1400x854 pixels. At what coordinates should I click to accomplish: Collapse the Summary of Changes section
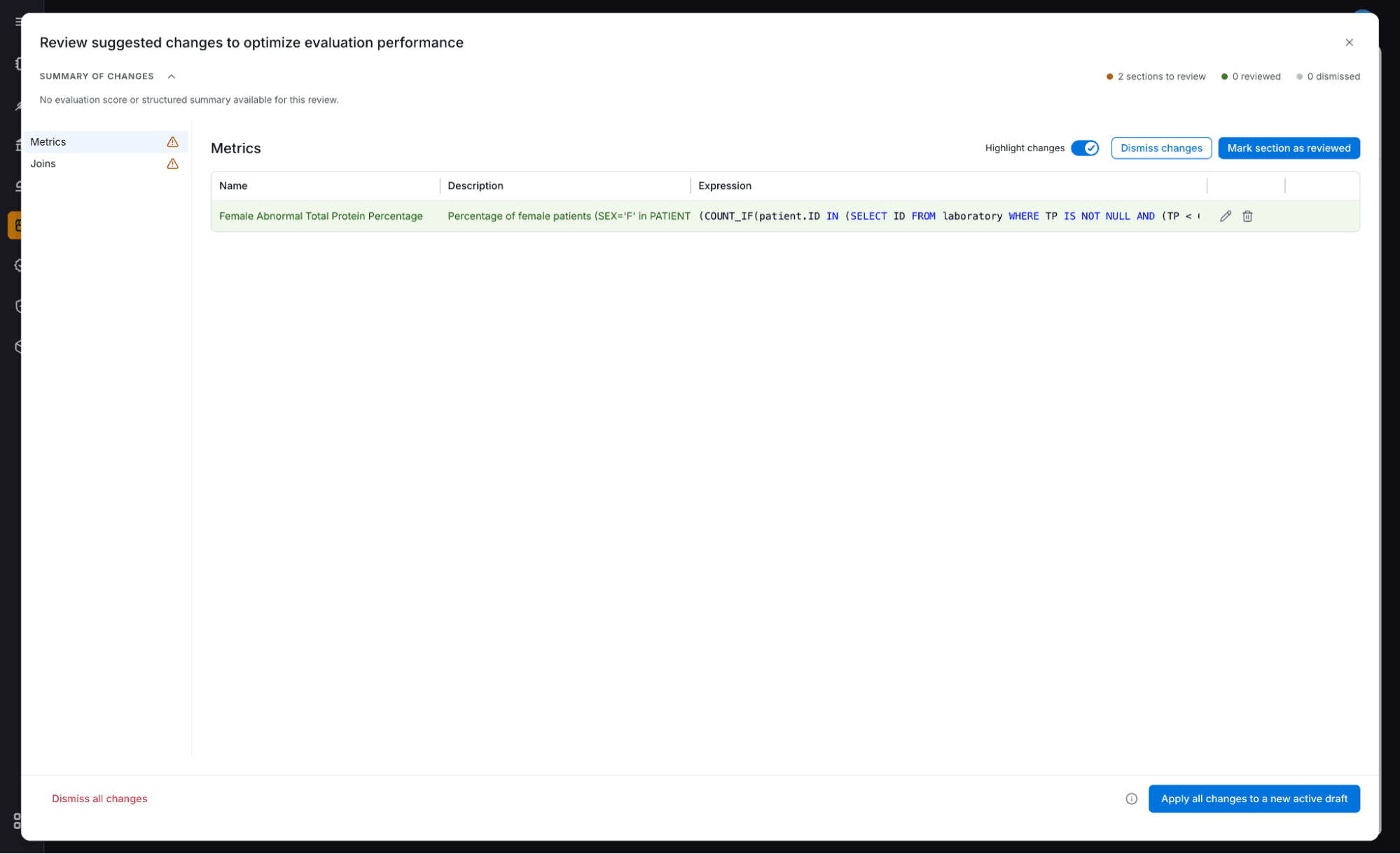click(x=172, y=76)
